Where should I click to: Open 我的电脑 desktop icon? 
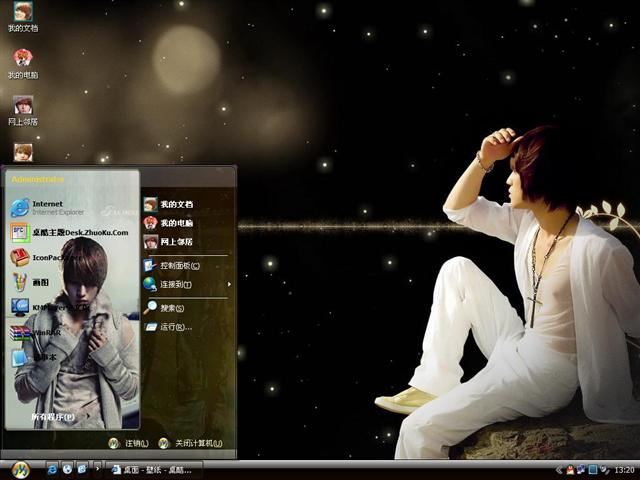pyautogui.click(x=22, y=63)
